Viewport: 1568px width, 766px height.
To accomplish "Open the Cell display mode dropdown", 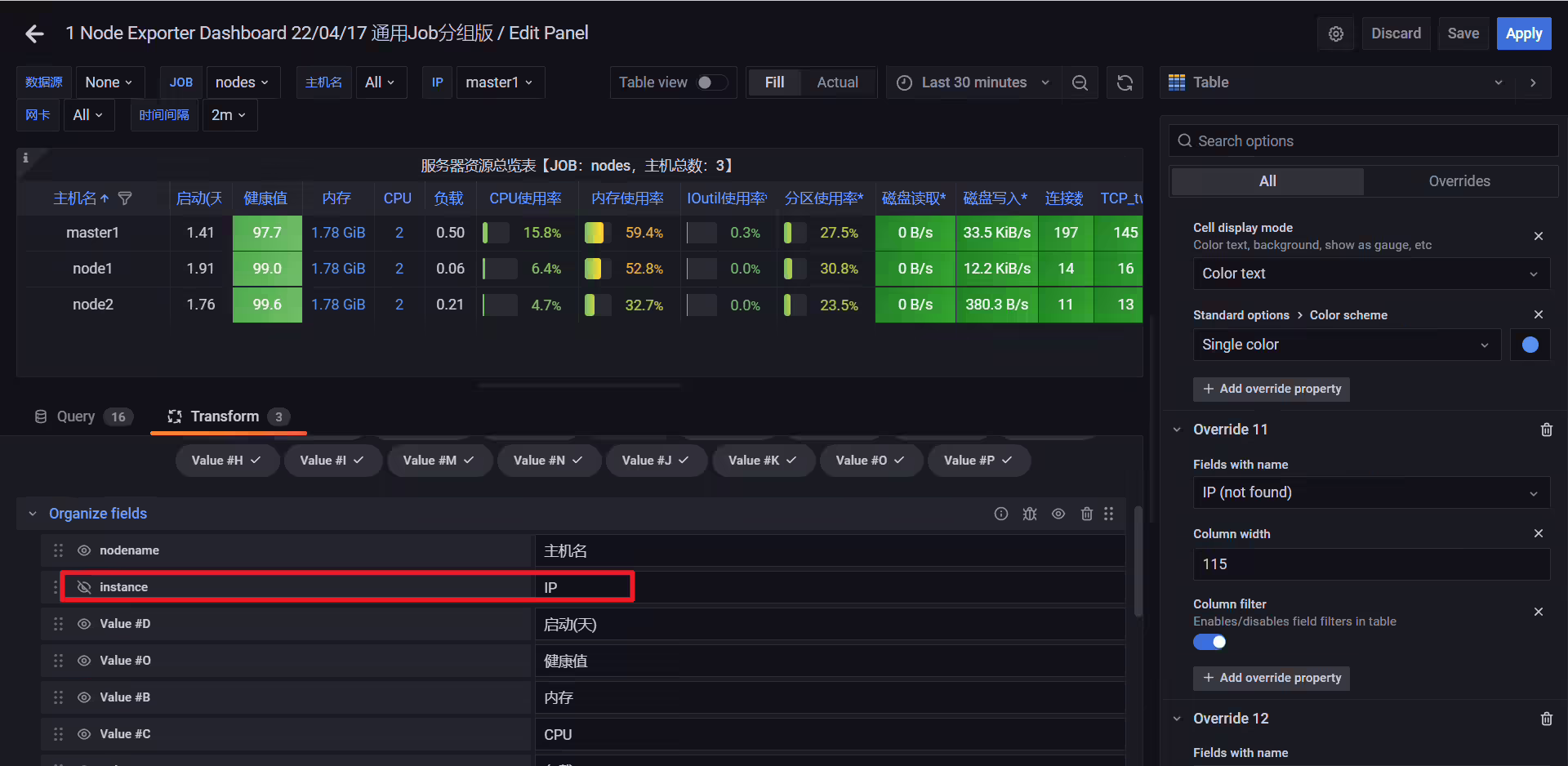I will coord(1371,274).
